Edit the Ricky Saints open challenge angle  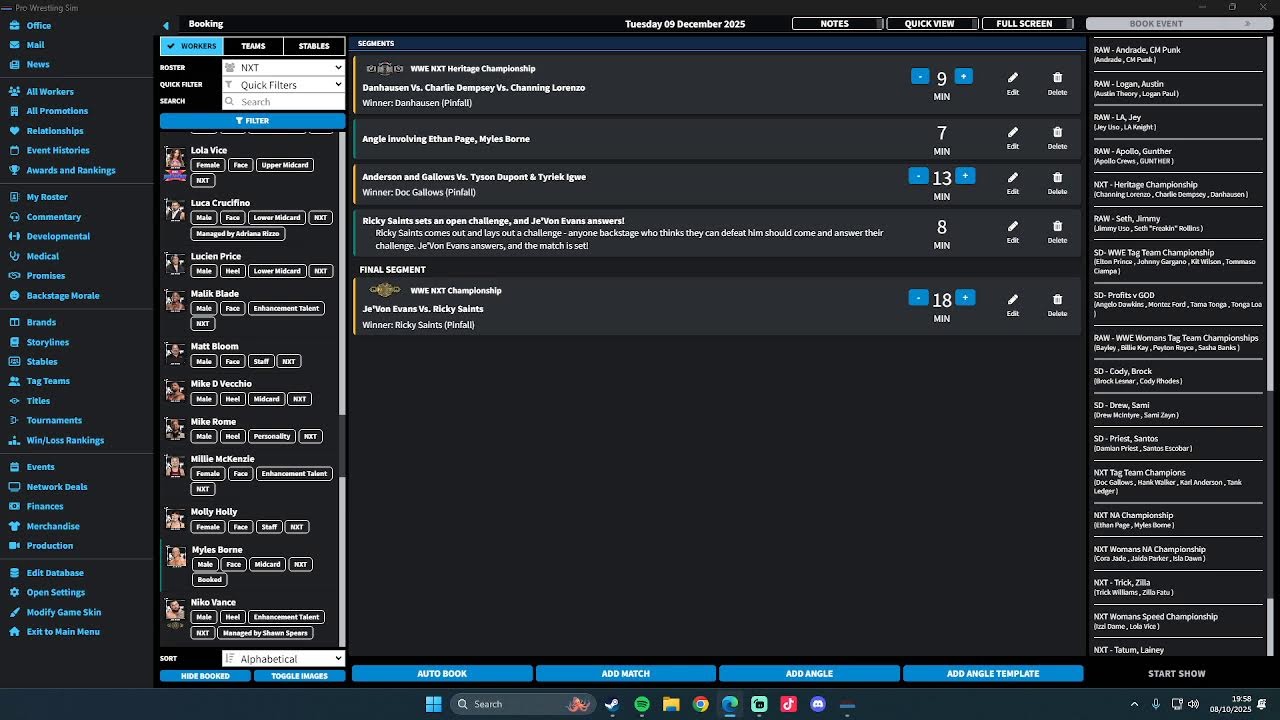click(1013, 232)
